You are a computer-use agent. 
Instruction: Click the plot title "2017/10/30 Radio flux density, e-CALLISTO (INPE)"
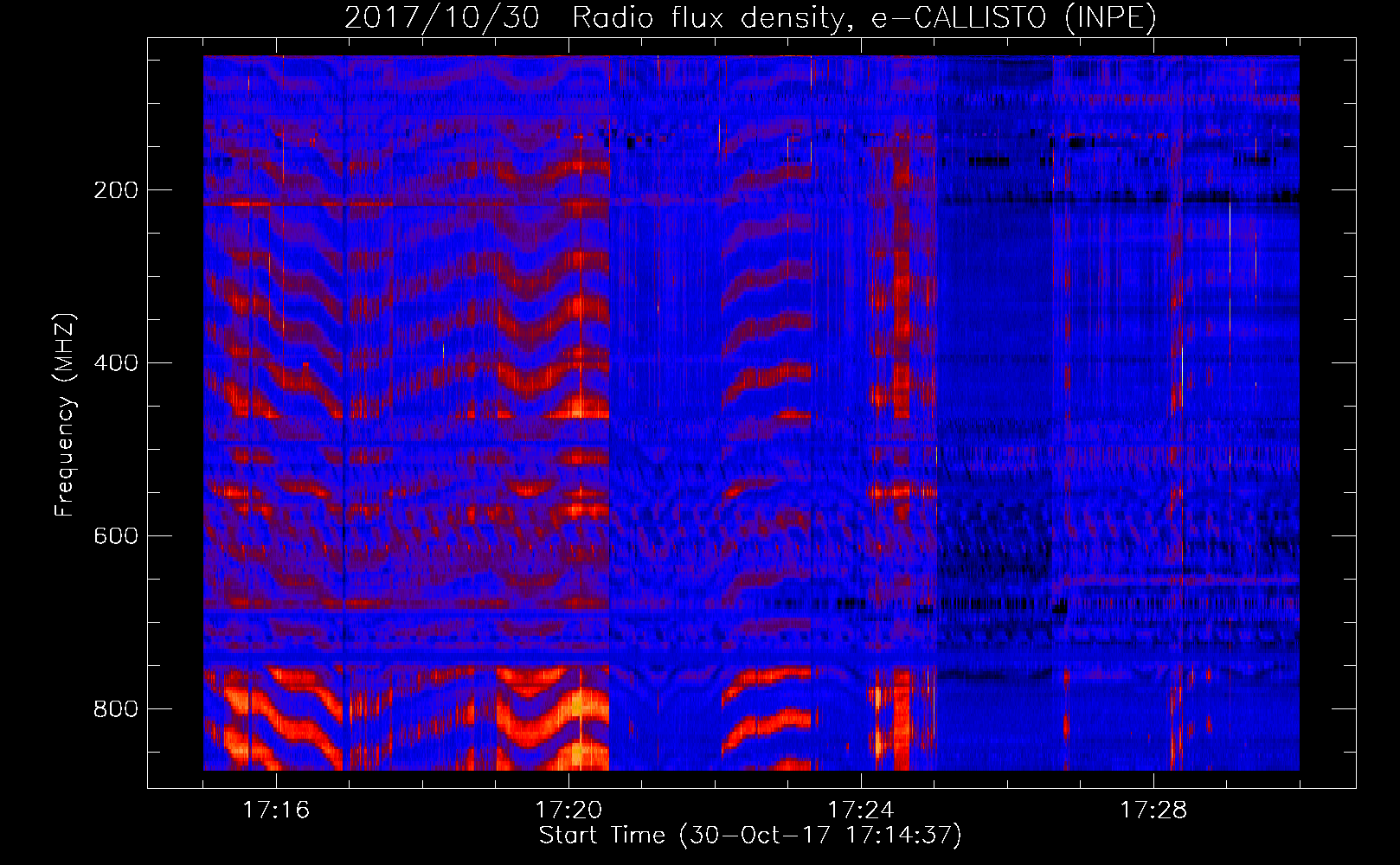[x=750, y=17]
